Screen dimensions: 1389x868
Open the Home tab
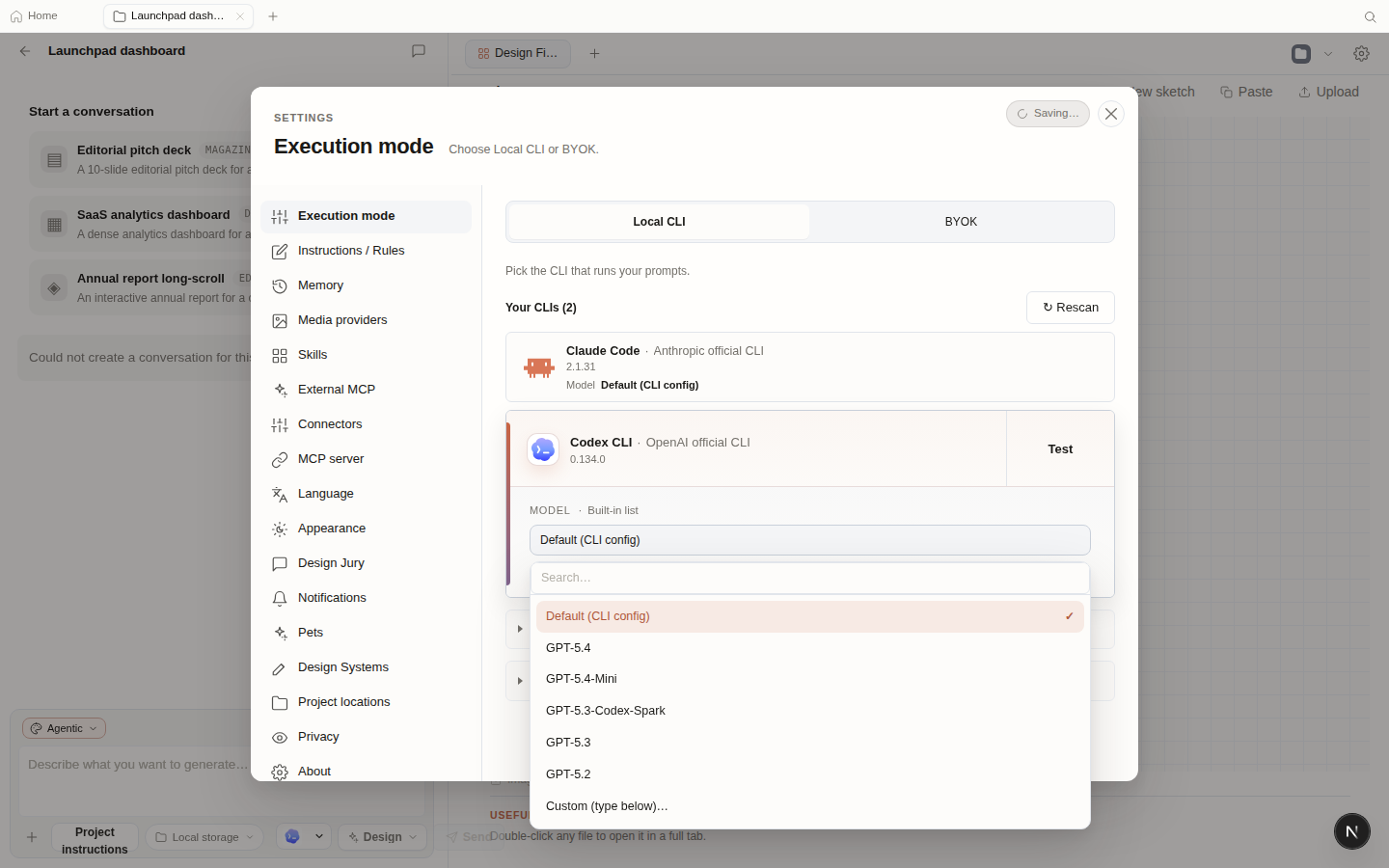click(34, 16)
